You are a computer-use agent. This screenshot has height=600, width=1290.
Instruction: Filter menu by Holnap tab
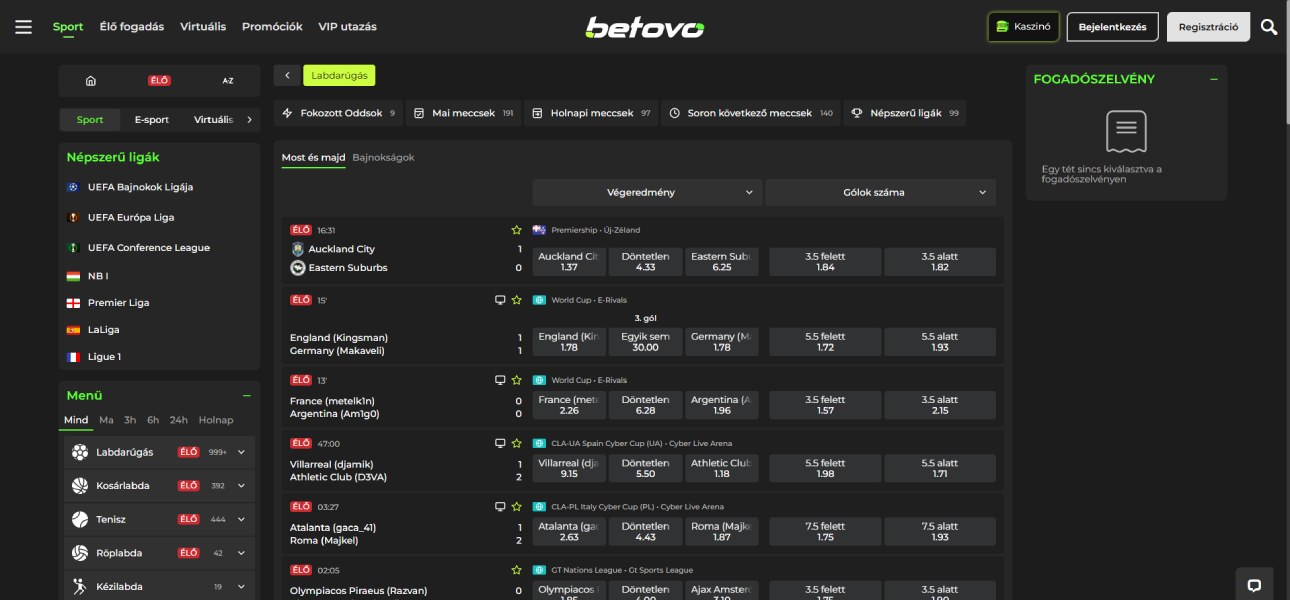[x=216, y=420]
